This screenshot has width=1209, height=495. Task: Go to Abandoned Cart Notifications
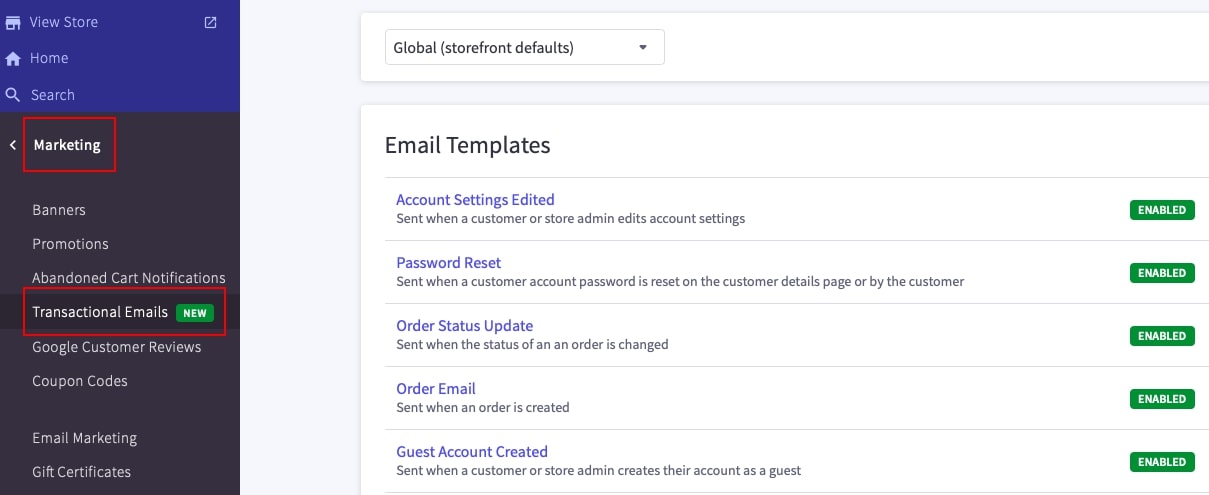click(x=128, y=278)
